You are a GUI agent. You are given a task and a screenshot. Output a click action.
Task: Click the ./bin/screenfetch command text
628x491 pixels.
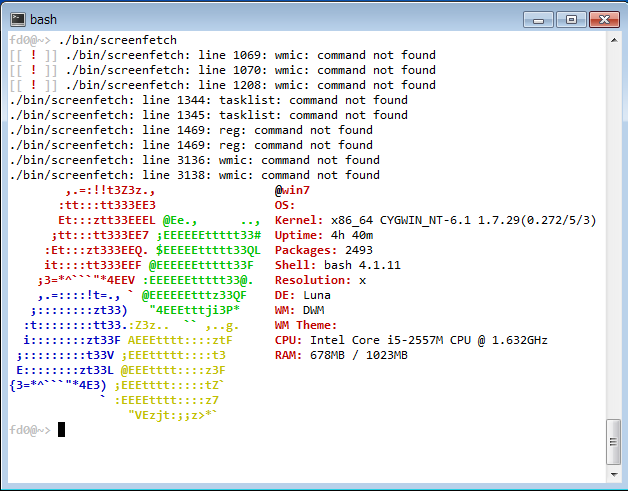point(117,40)
